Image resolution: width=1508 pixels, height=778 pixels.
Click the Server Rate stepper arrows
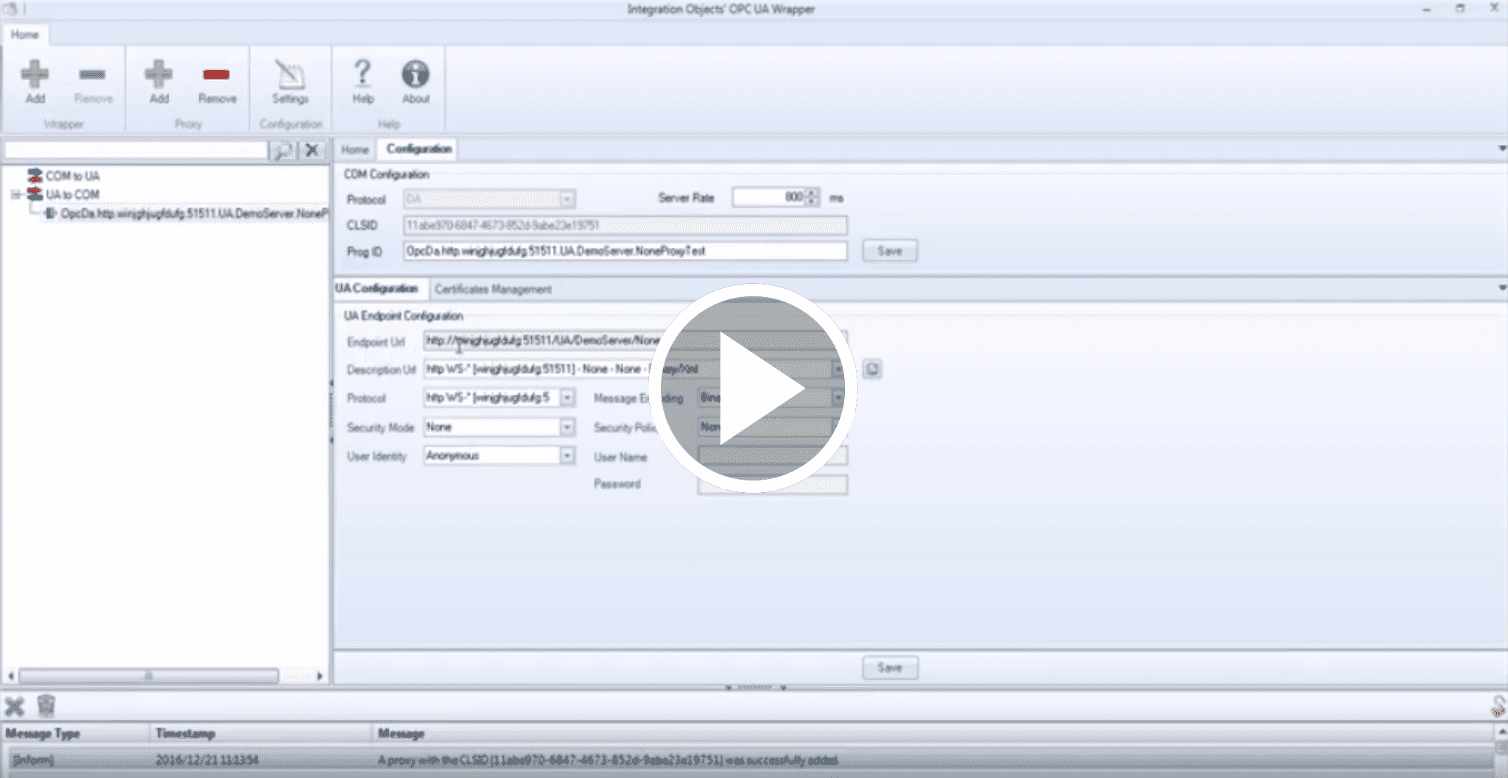(813, 197)
